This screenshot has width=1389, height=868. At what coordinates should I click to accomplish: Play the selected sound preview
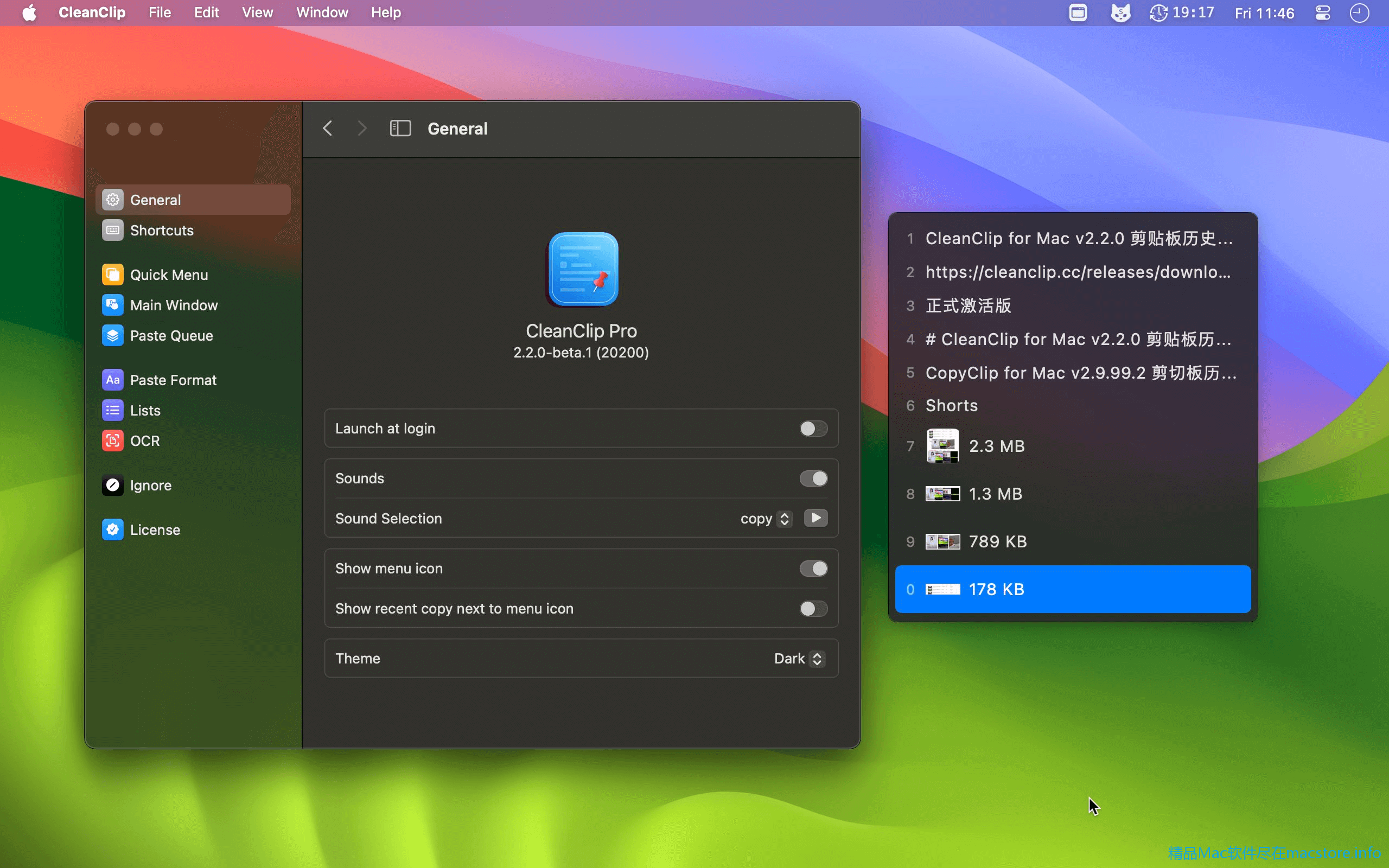815,518
